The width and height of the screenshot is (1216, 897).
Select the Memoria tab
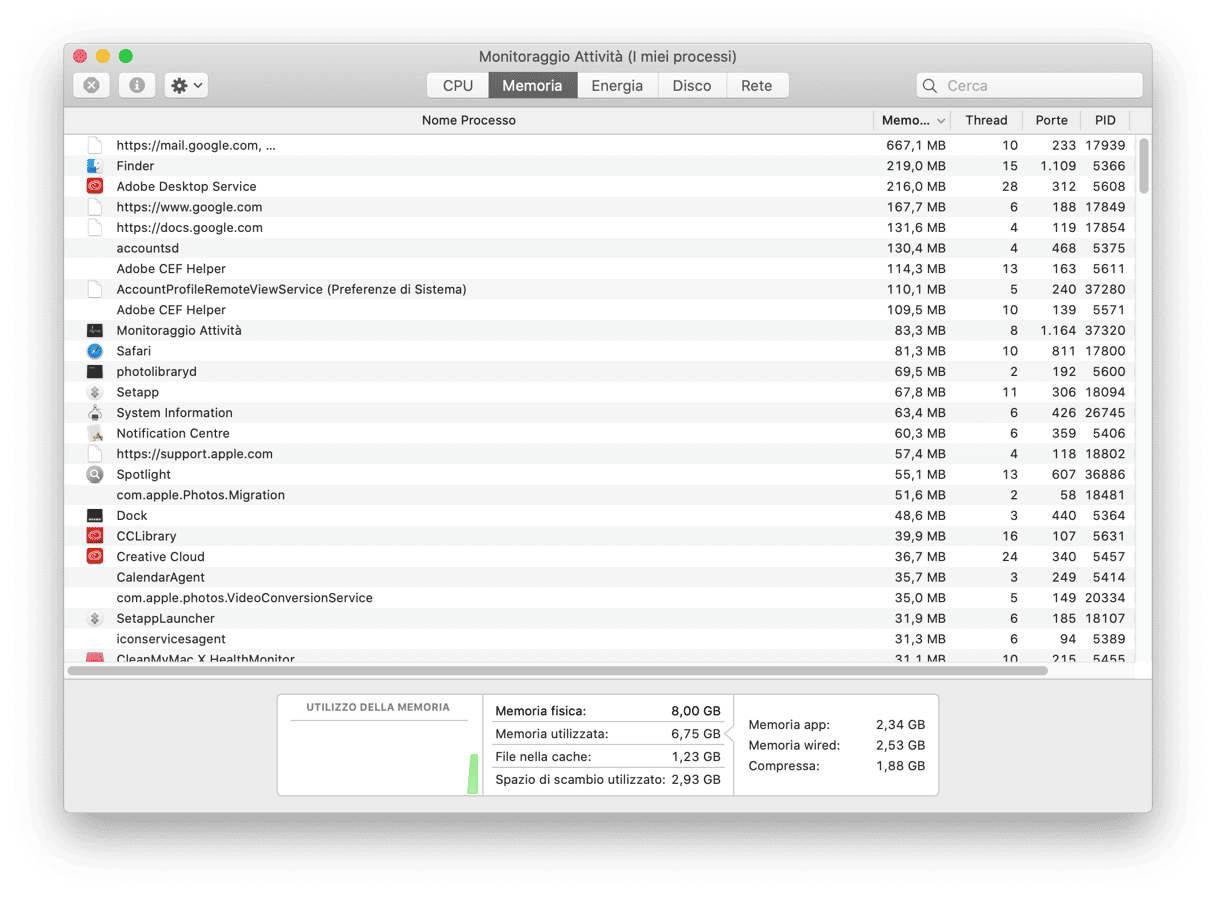click(532, 86)
